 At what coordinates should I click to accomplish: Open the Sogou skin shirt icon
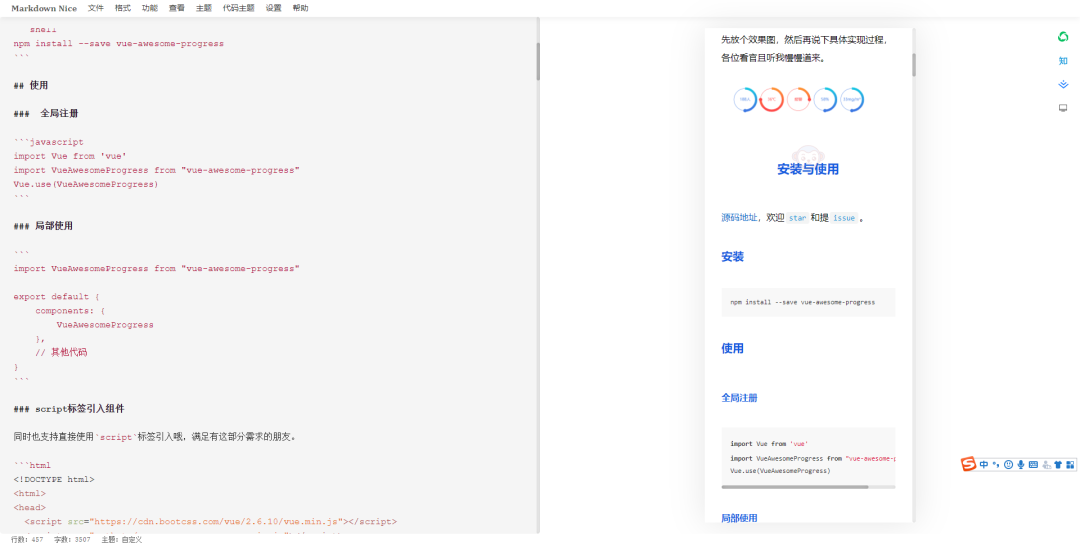[x=1058, y=464]
